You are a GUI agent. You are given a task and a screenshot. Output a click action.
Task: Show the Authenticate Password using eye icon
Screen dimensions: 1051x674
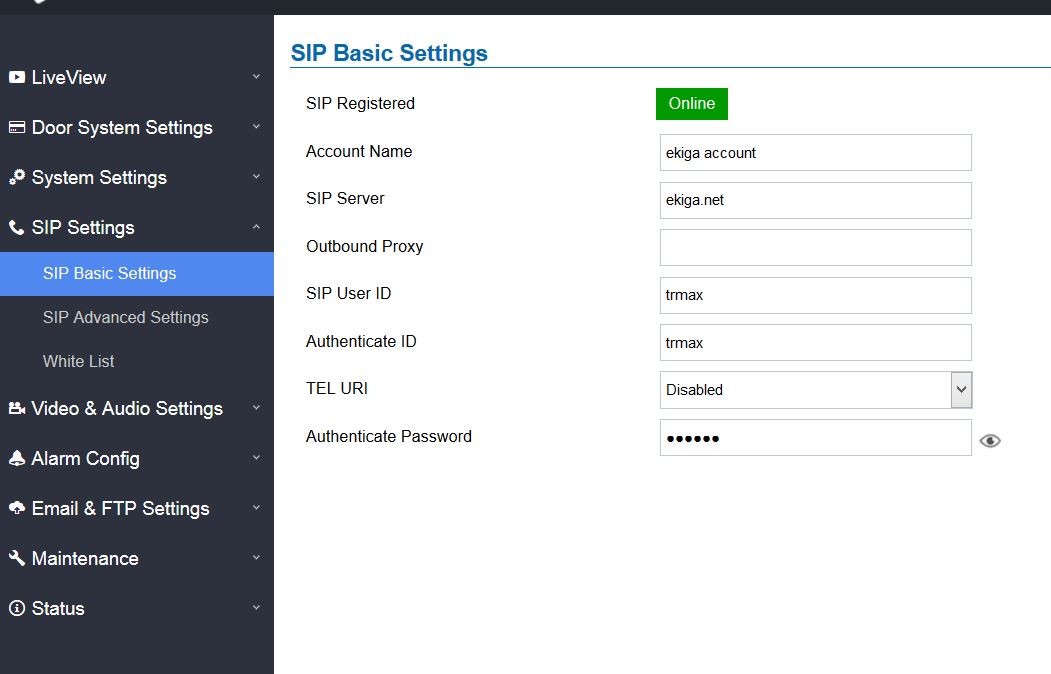click(990, 440)
